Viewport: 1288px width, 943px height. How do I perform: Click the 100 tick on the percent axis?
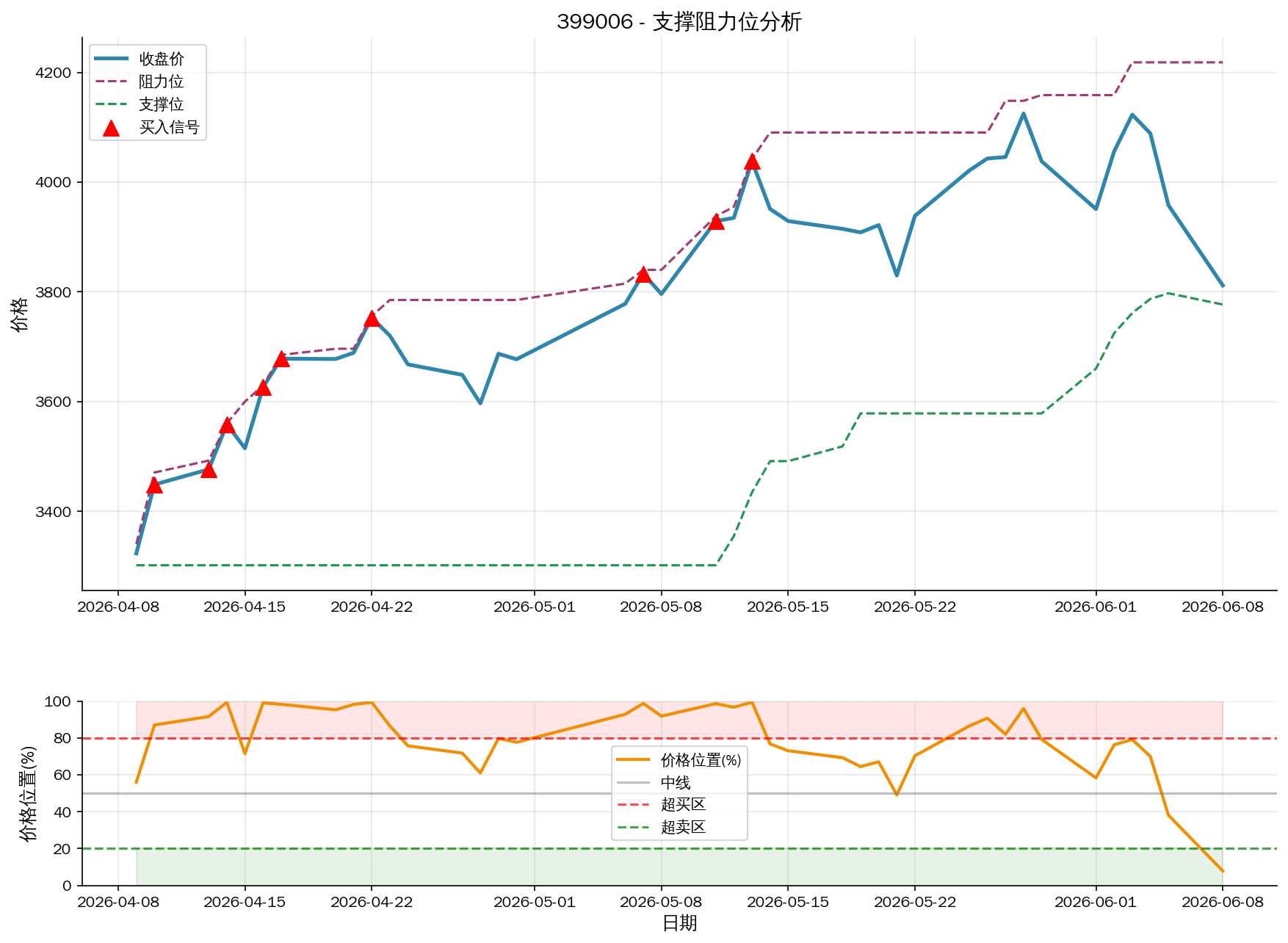58,702
